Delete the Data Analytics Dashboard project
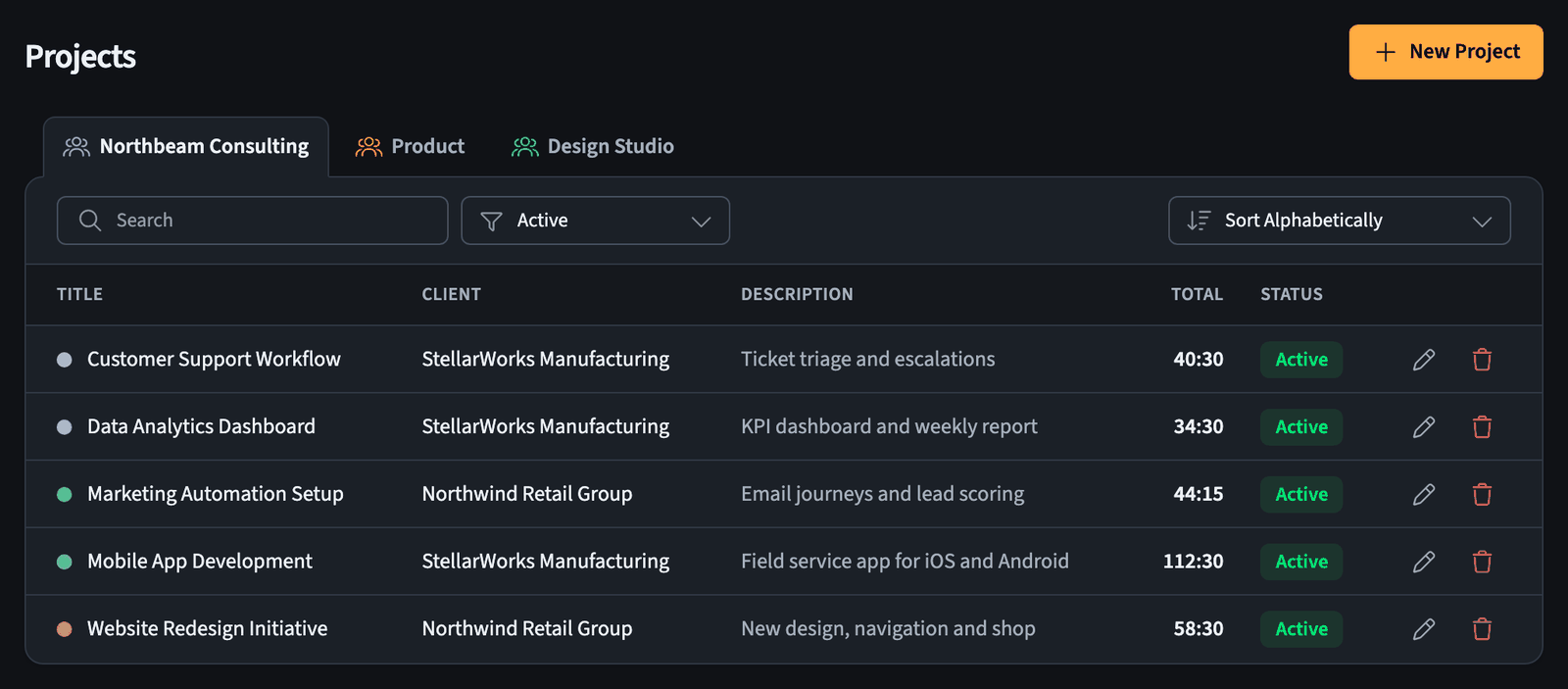 (x=1482, y=427)
